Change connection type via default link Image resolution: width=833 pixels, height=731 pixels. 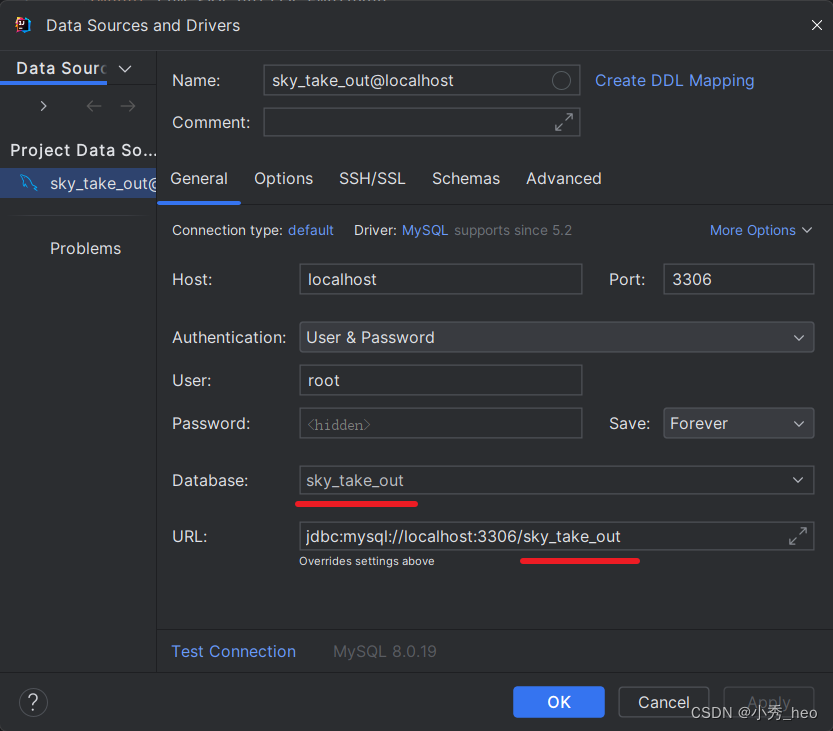point(311,230)
